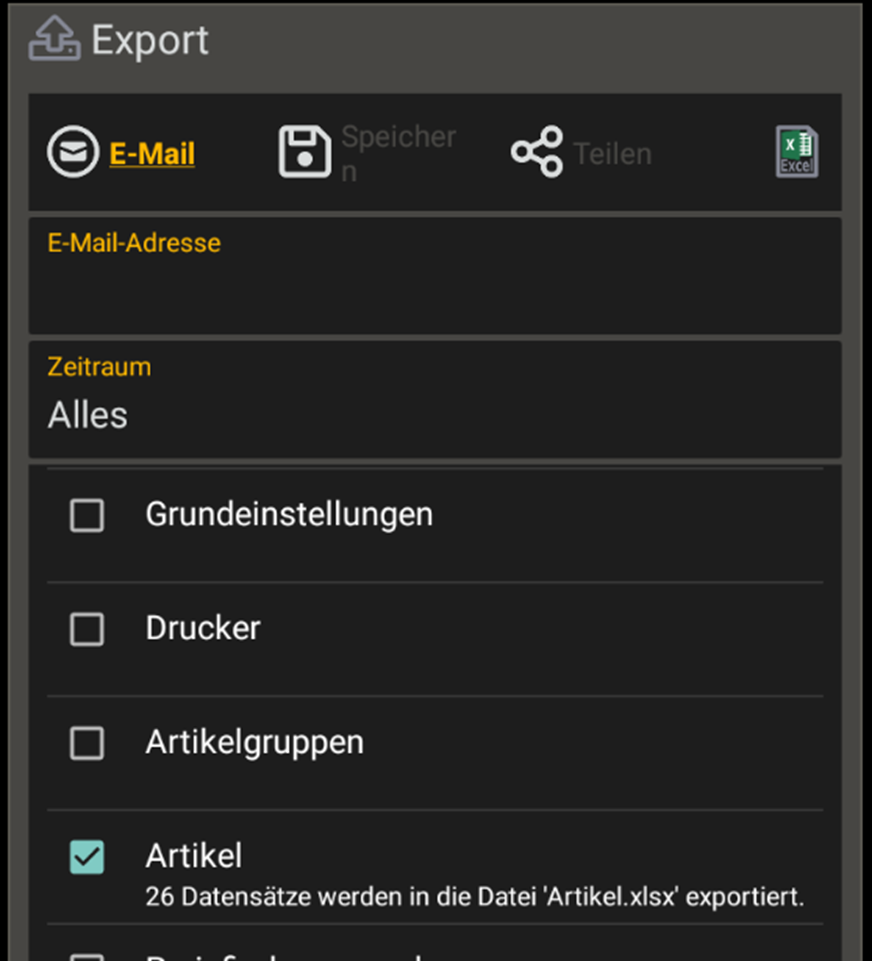The image size is (872, 961).
Task: Tick the Drucker checkbox
Action: point(87,629)
